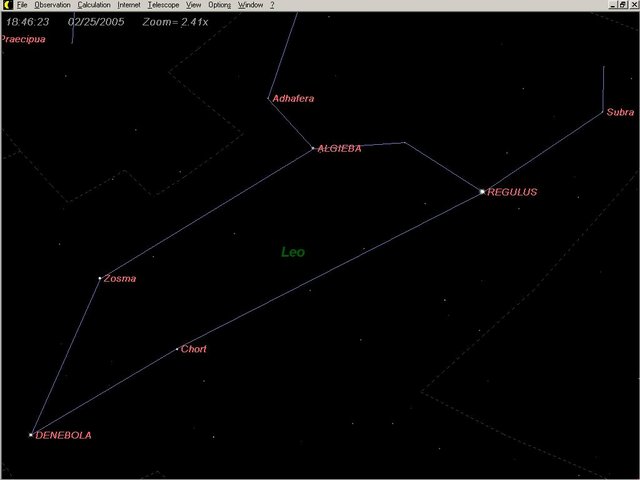Screen dimensions: 640x480
Task: Click the Adhafera star label
Action: 293,99
